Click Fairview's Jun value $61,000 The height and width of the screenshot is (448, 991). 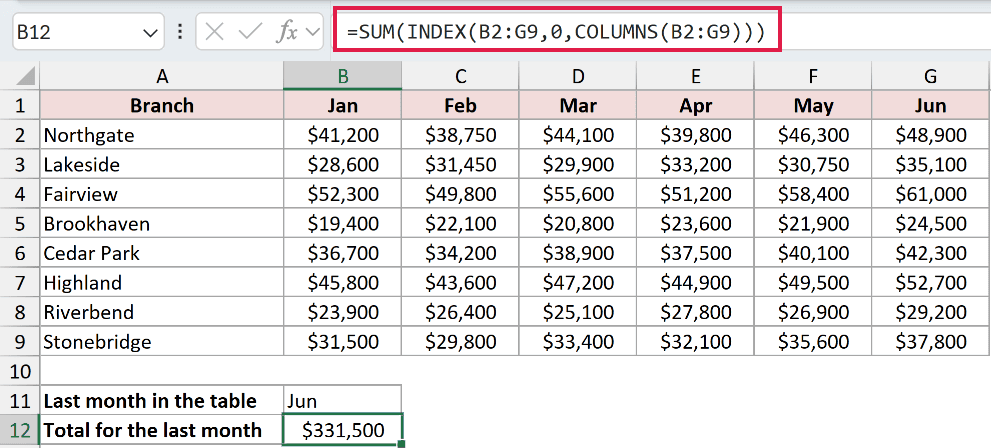tap(931, 194)
